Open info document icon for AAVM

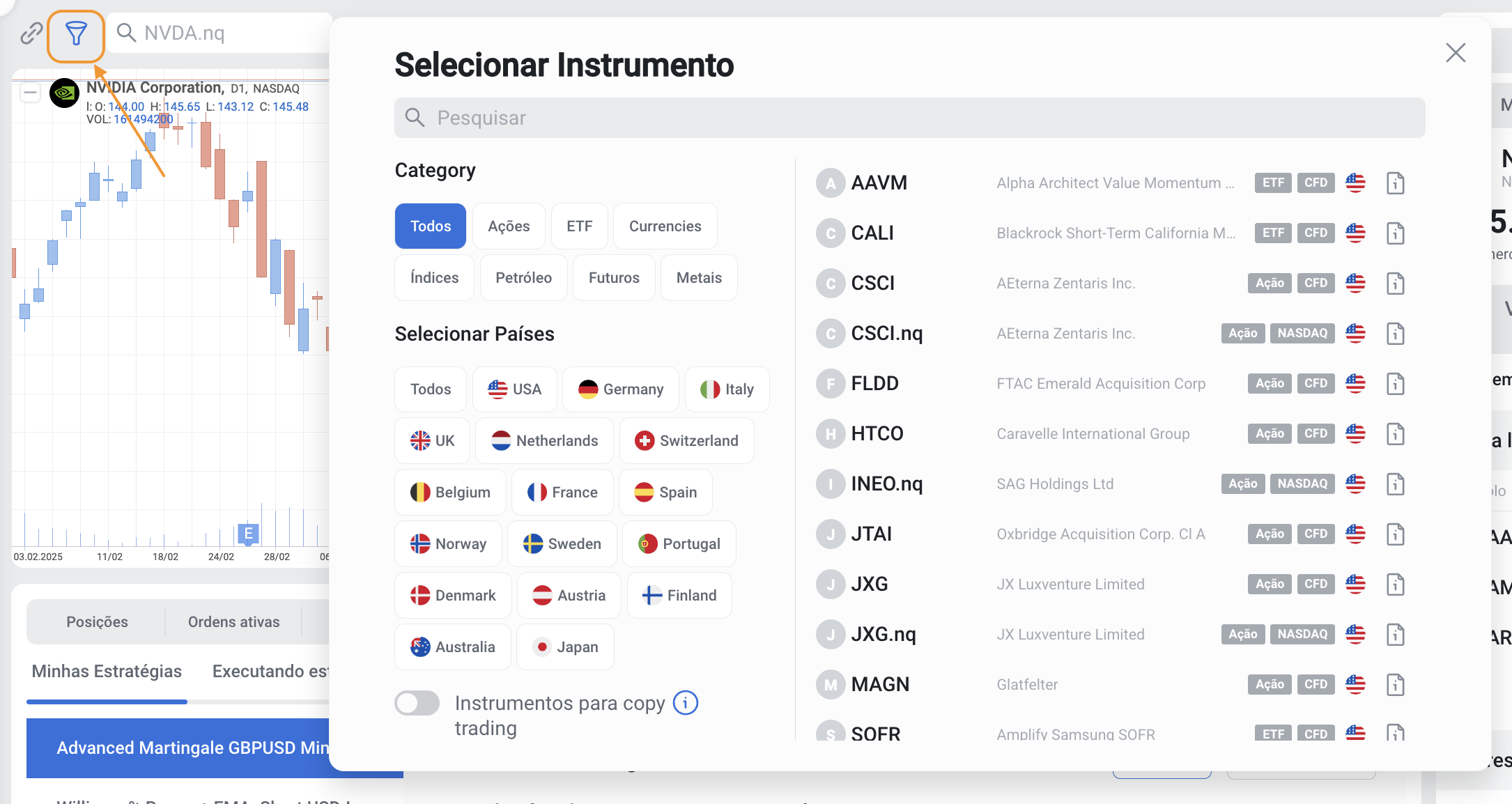1395,183
